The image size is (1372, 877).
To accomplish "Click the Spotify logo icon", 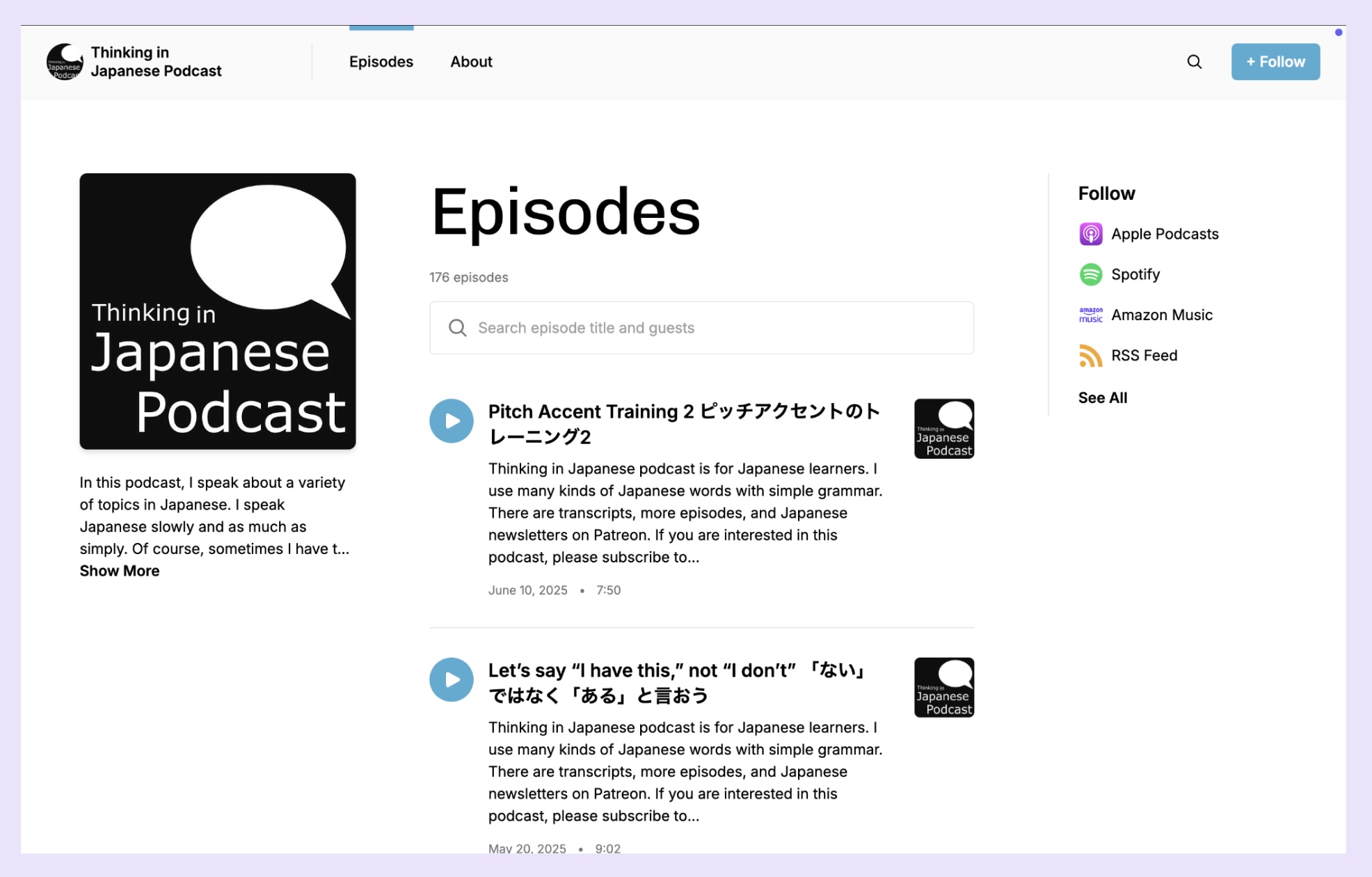I will [x=1090, y=274].
